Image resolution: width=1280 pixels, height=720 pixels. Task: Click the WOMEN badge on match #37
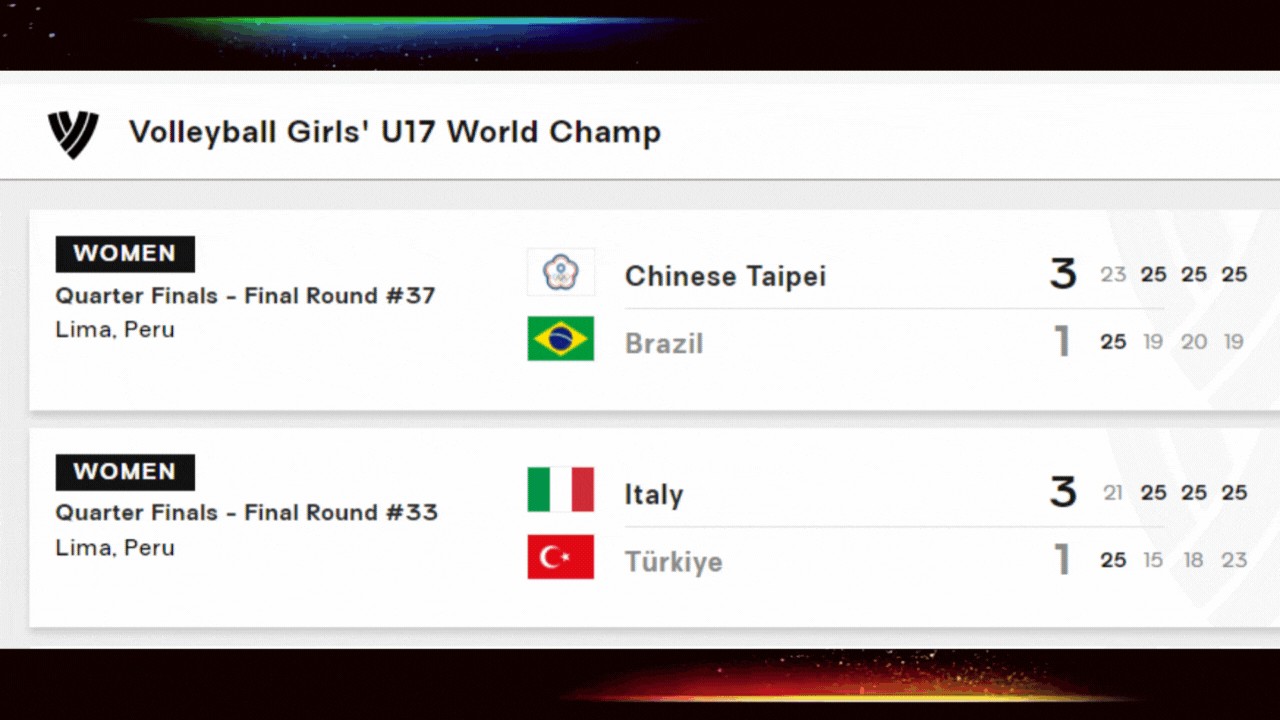click(x=125, y=254)
